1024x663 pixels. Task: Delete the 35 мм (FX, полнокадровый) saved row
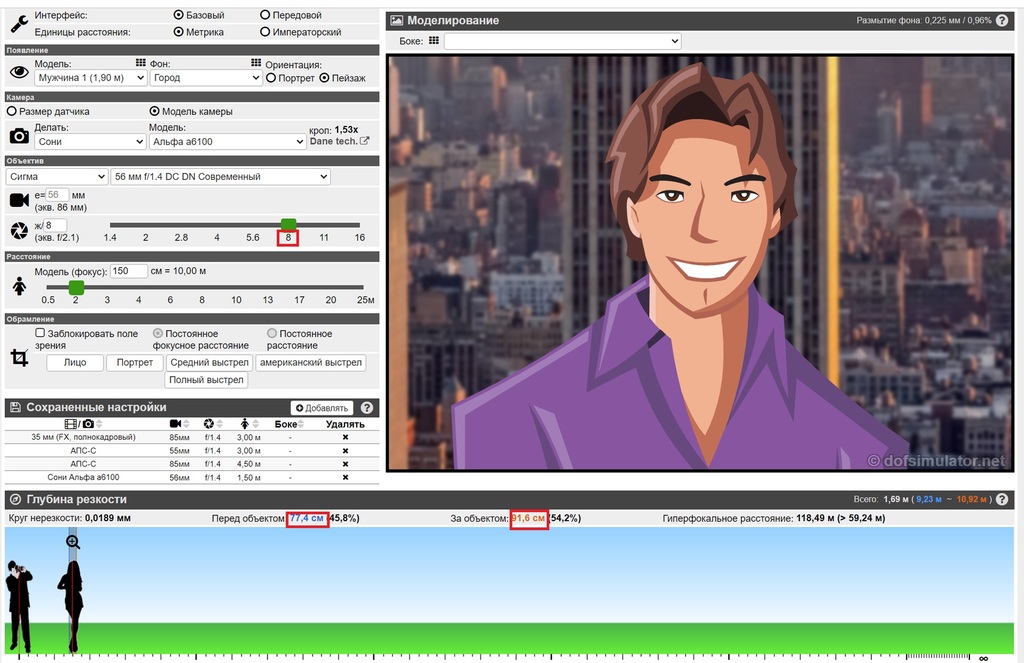point(346,437)
